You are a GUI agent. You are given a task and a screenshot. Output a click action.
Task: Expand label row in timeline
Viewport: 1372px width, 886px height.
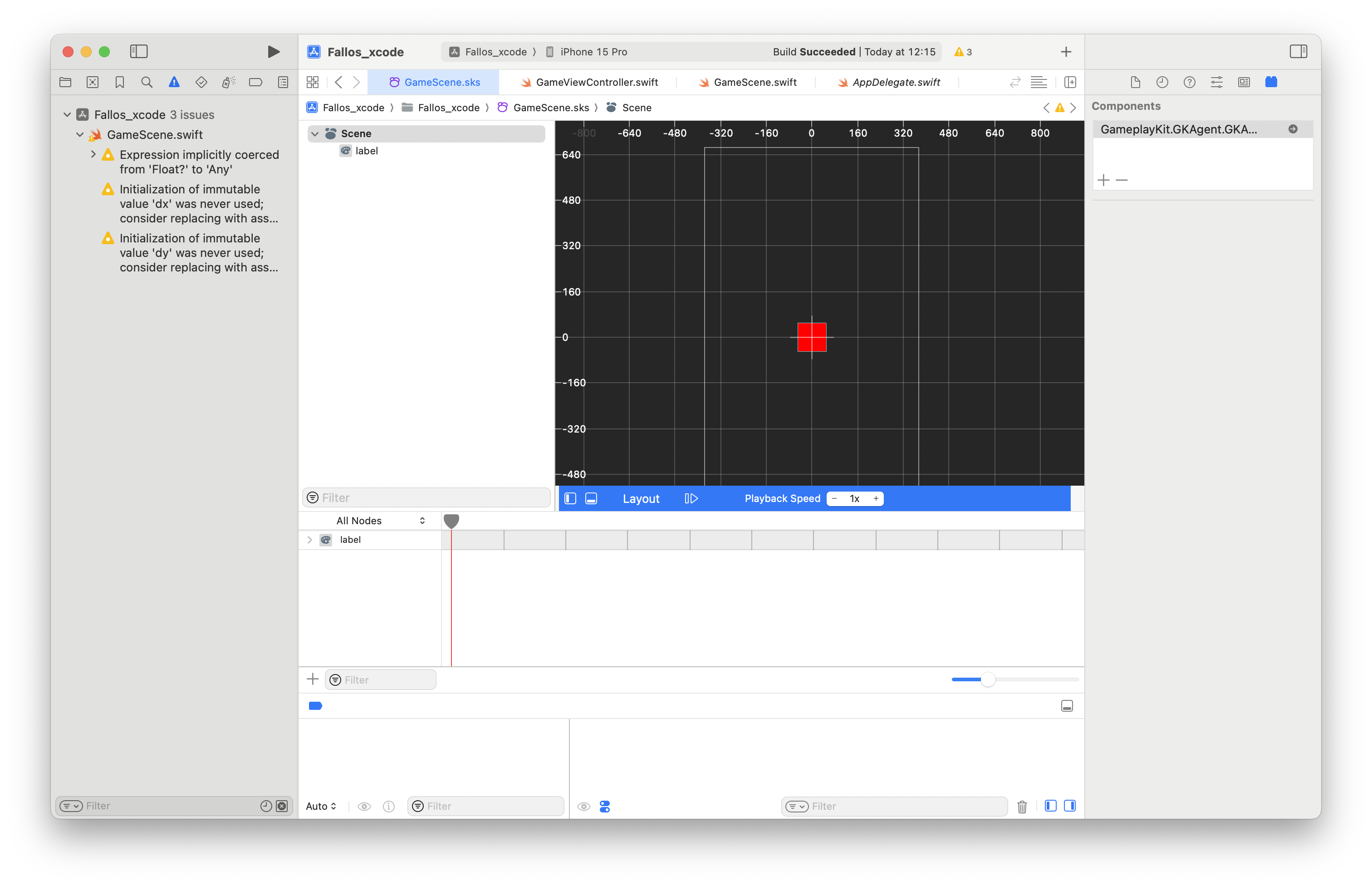(x=310, y=540)
